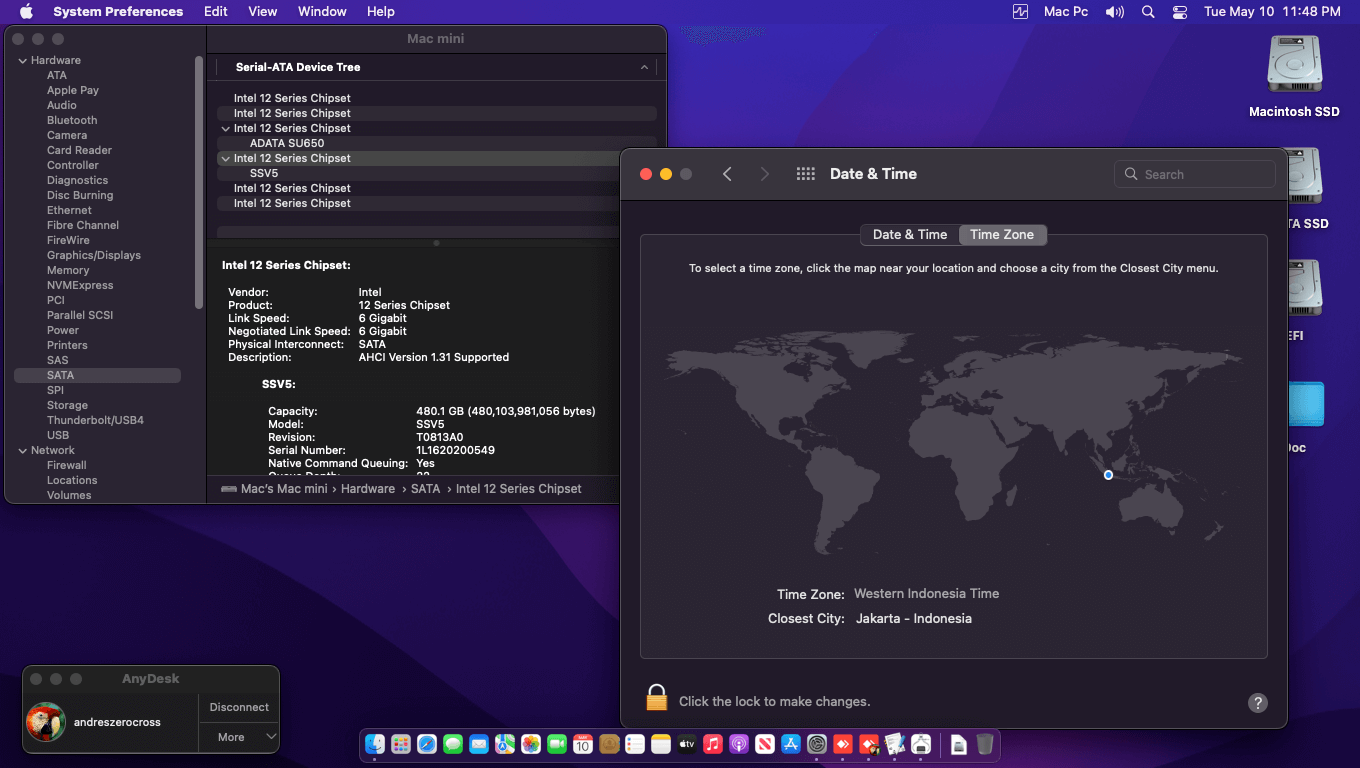Open the Mac Pc user menu
The width and height of the screenshot is (1360, 768).
point(1066,12)
